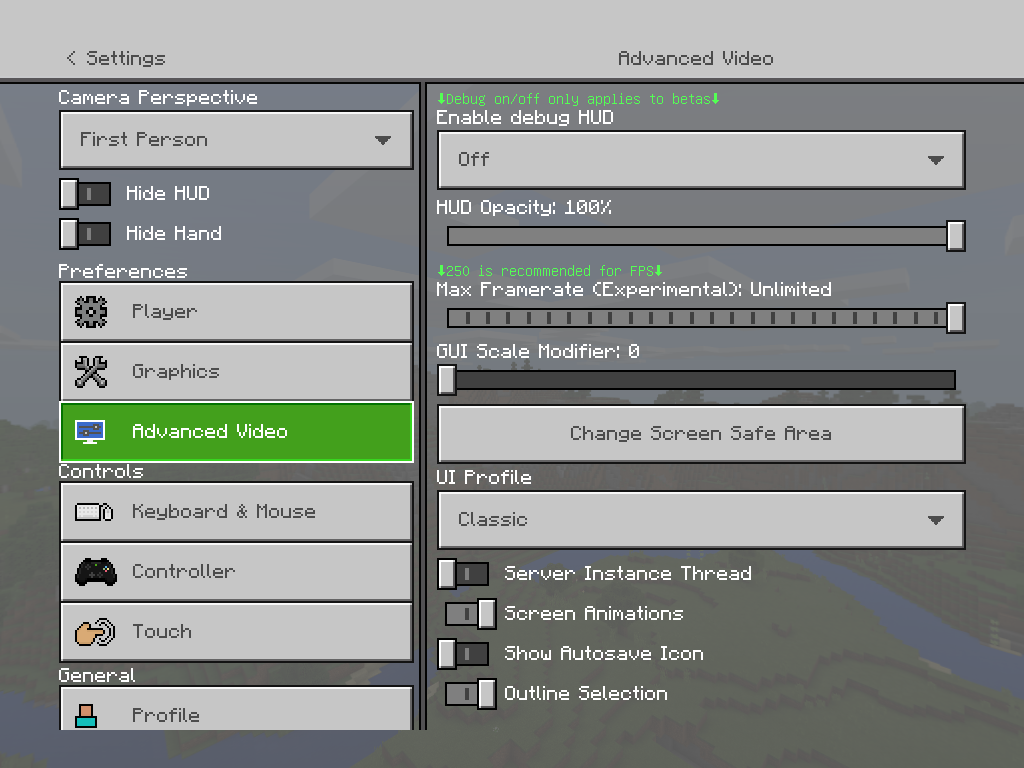Click 'Max Framerate (Experimental): Unlimited' text
This screenshot has width=1024, height=768.
633,289
